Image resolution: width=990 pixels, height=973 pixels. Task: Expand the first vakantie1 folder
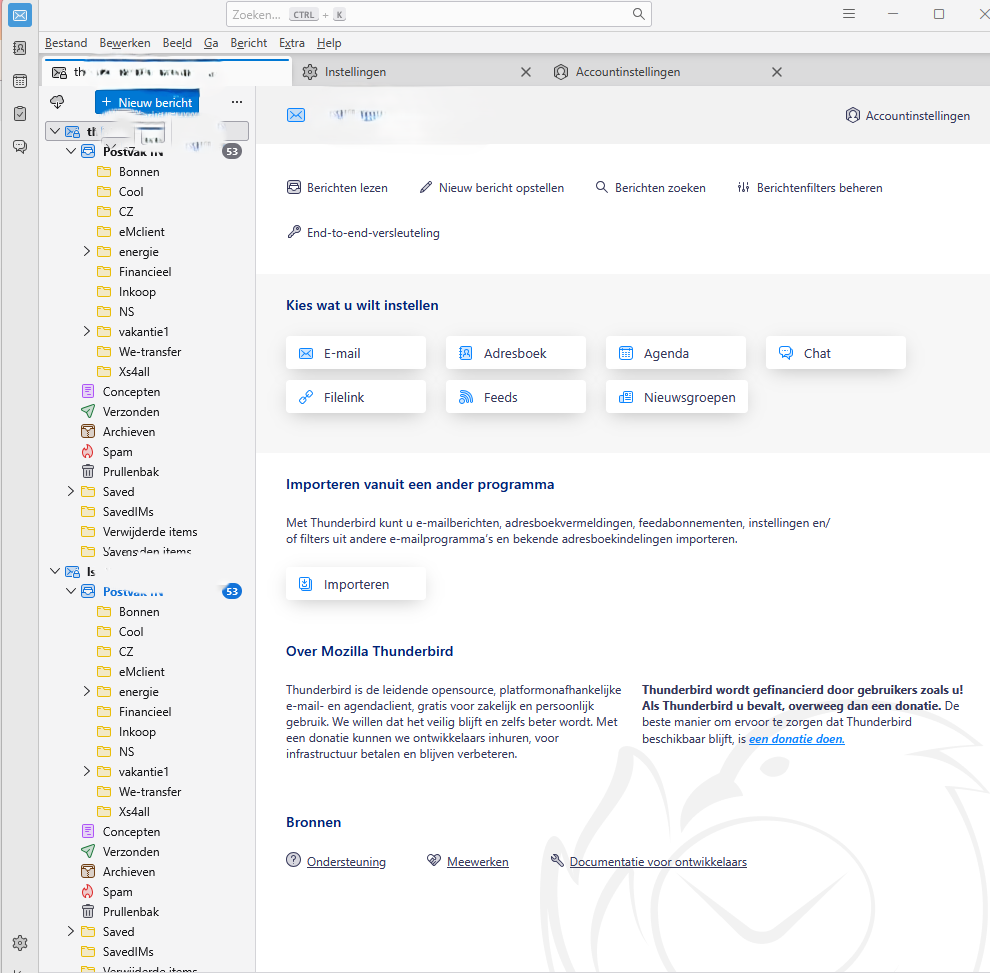click(x=87, y=331)
